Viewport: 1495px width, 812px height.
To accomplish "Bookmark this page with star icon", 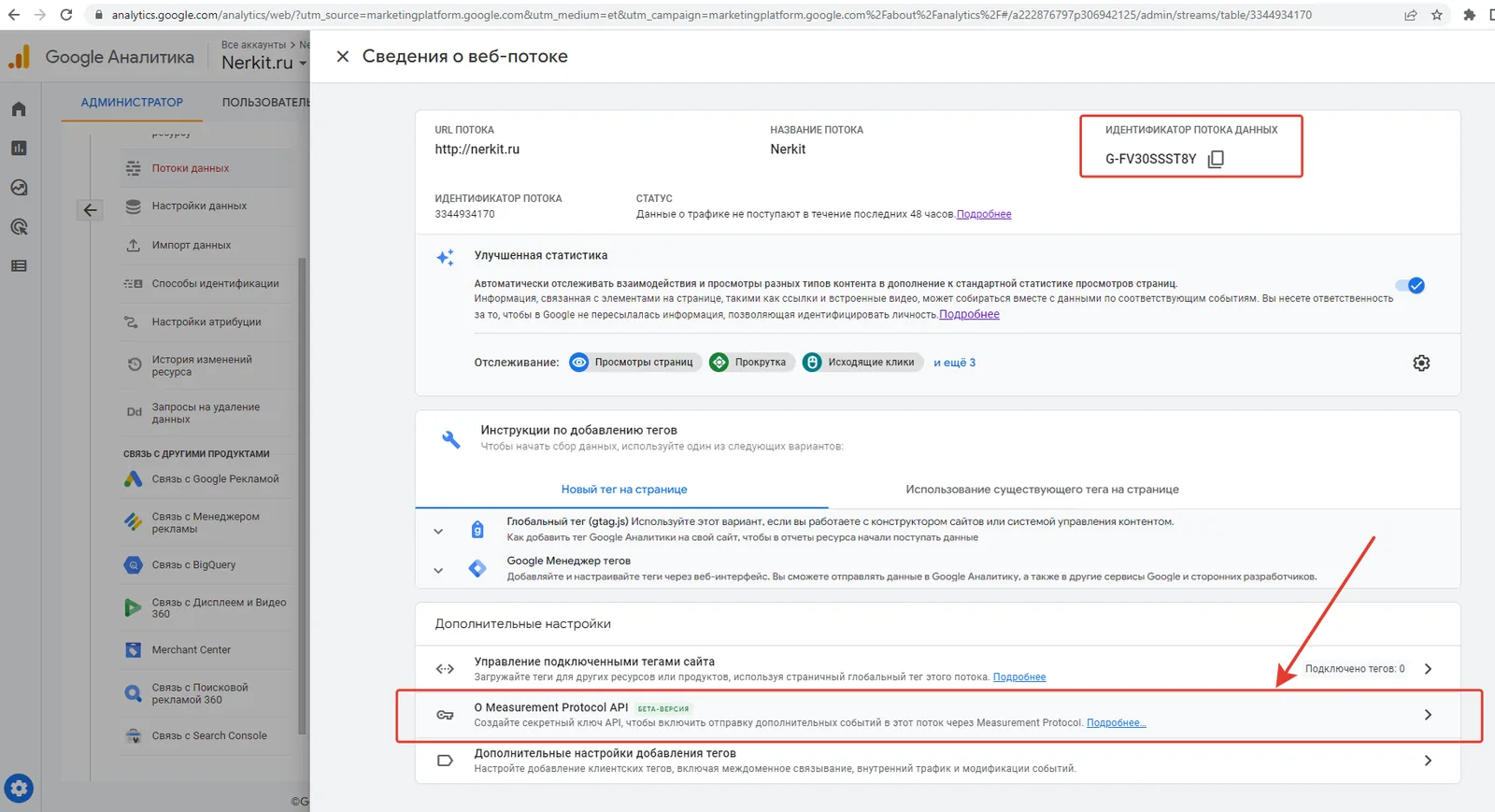I will [1437, 15].
